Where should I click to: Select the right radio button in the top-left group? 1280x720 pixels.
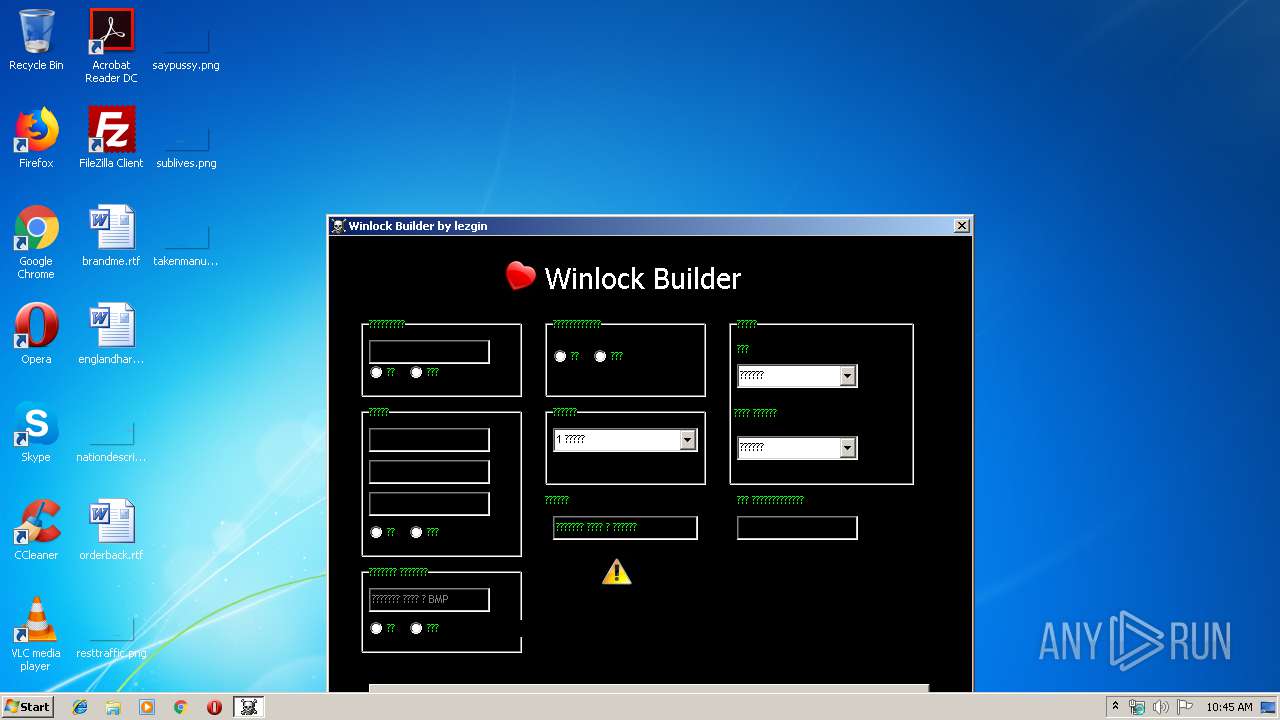pos(416,372)
